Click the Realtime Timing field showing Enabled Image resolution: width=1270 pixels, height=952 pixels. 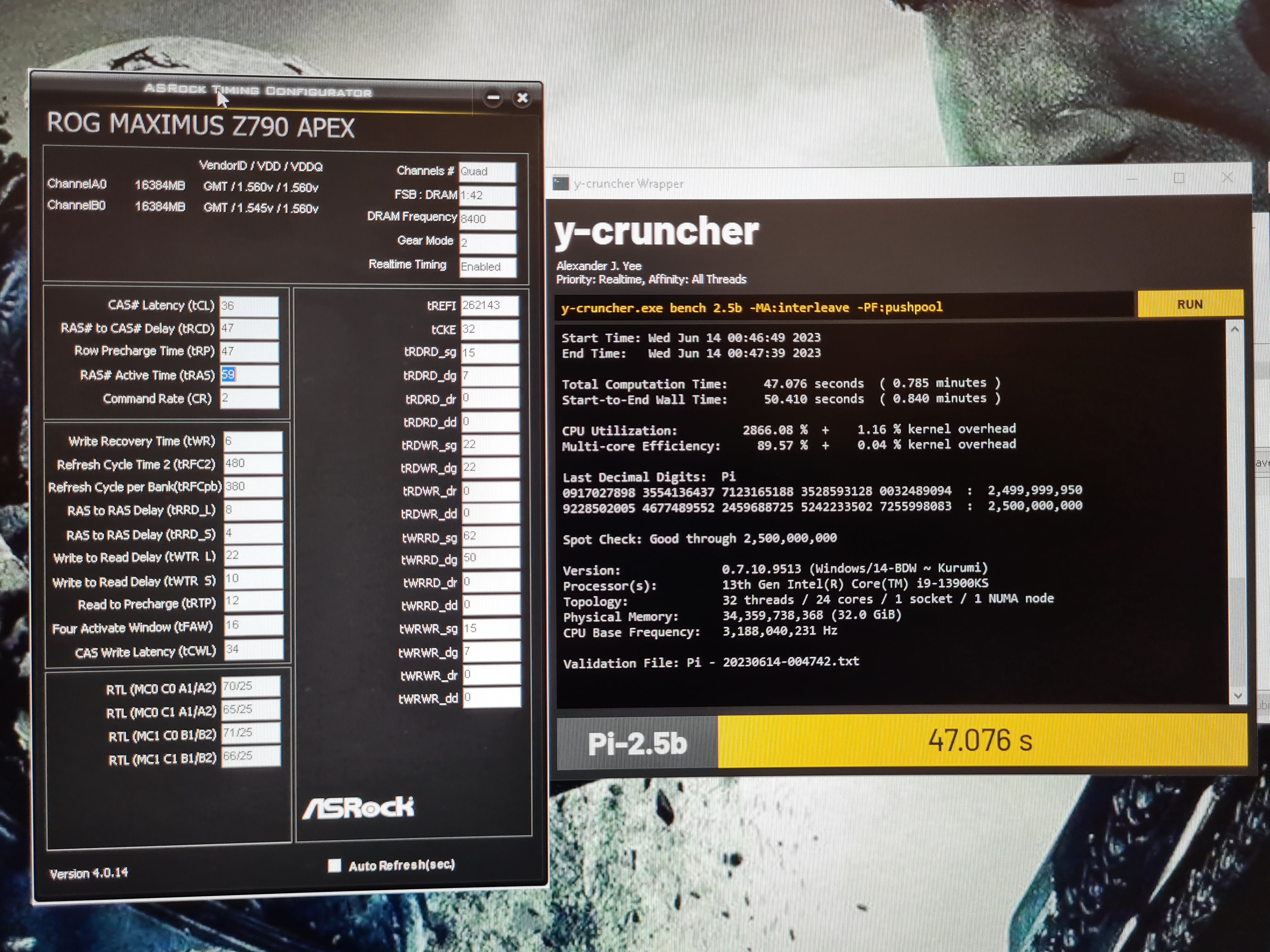tap(488, 267)
